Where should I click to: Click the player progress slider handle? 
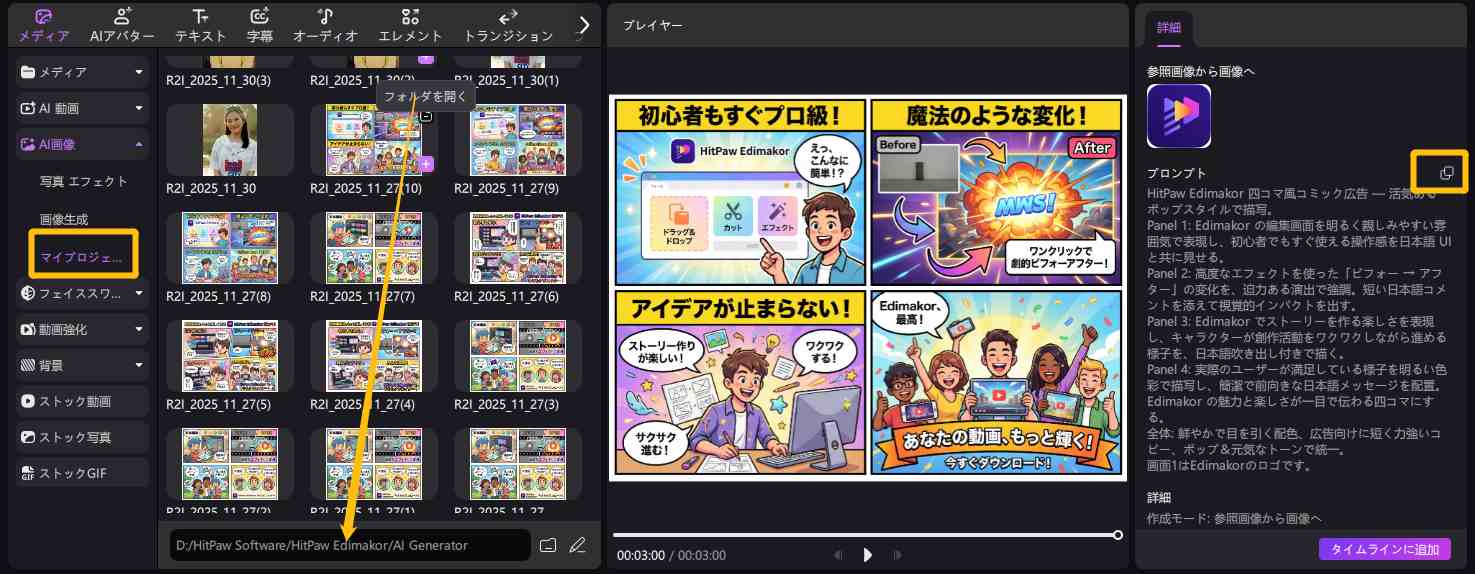tap(1117, 534)
